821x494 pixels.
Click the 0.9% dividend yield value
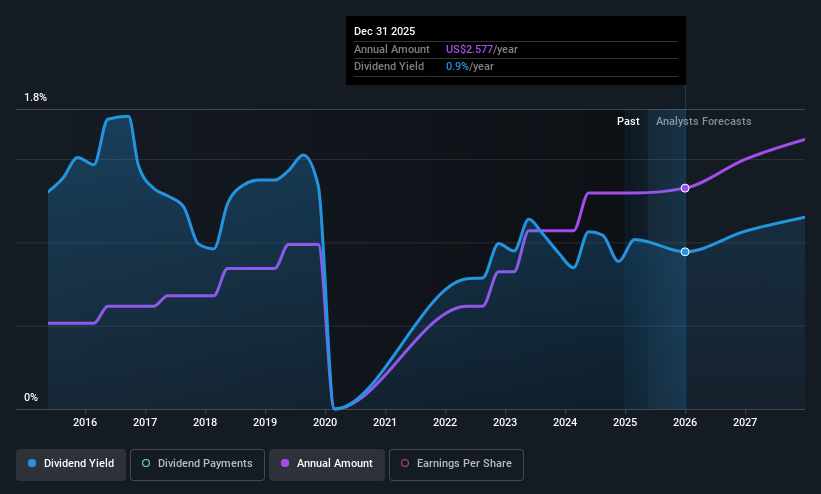[458, 67]
